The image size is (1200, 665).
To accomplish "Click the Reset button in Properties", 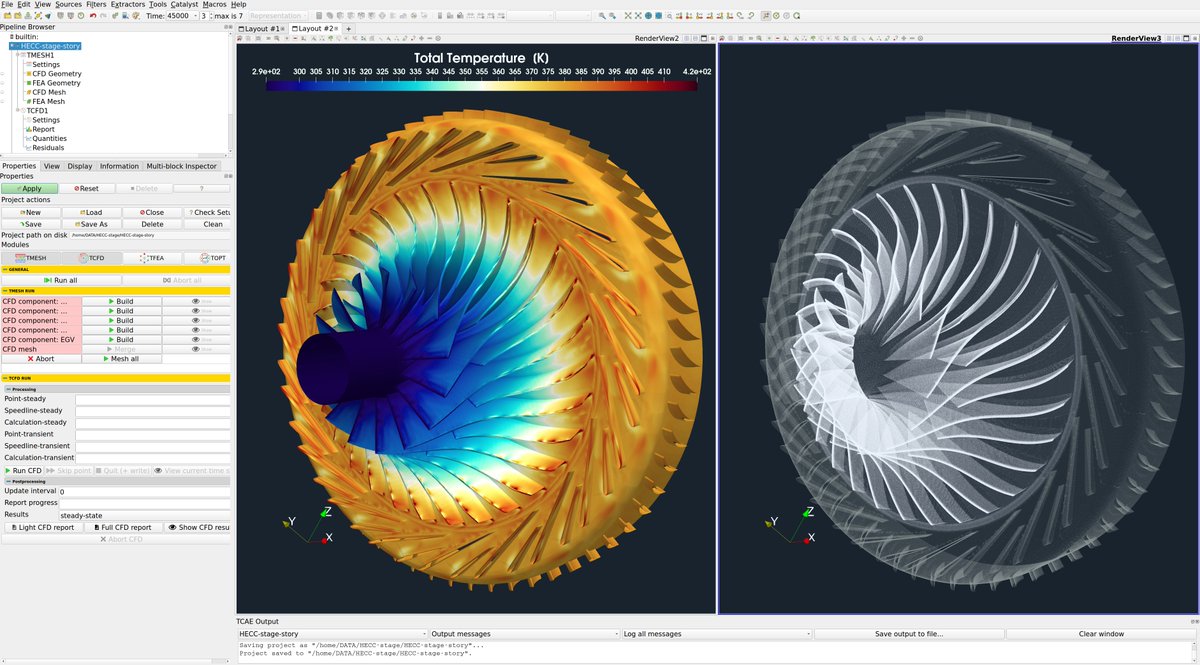I will pyautogui.click(x=86, y=188).
